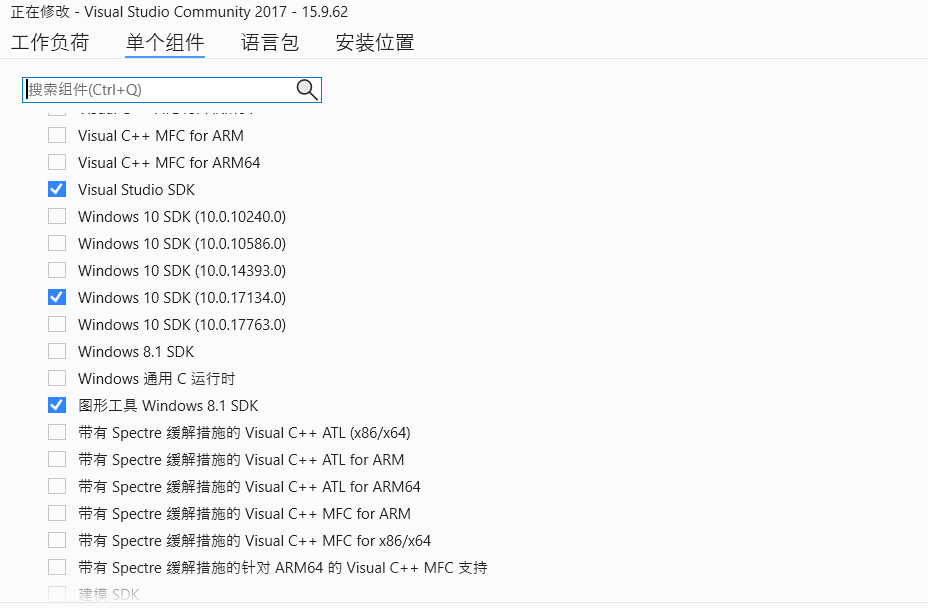928x608 pixels.
Task: Select the 安装位置 tab
Action: pyautogui.click(x=374, y=43)
